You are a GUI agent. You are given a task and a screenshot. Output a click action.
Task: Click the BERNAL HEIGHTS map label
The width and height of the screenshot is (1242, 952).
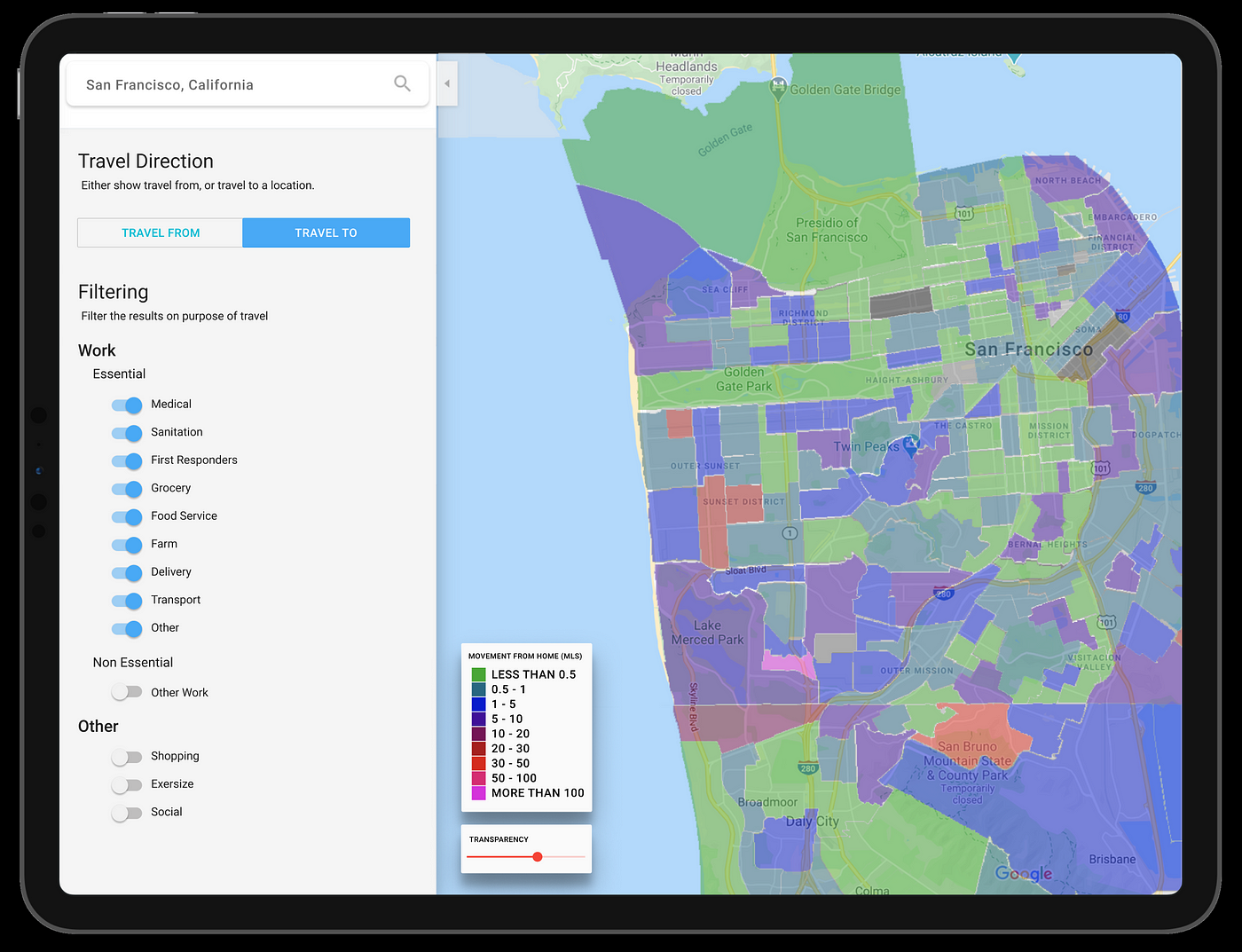point(1047,544)
